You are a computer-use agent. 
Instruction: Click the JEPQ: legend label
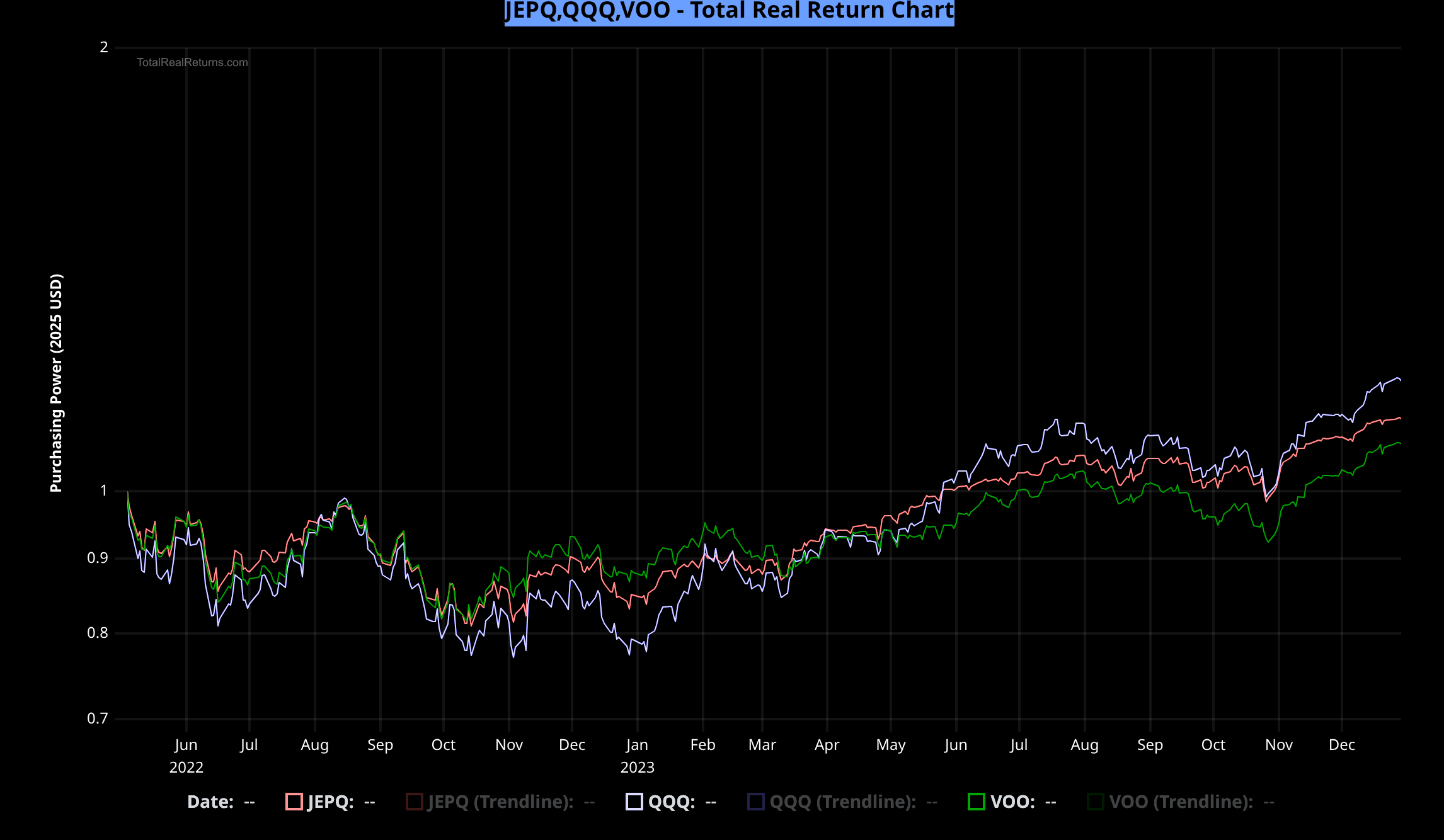point(331,802)
